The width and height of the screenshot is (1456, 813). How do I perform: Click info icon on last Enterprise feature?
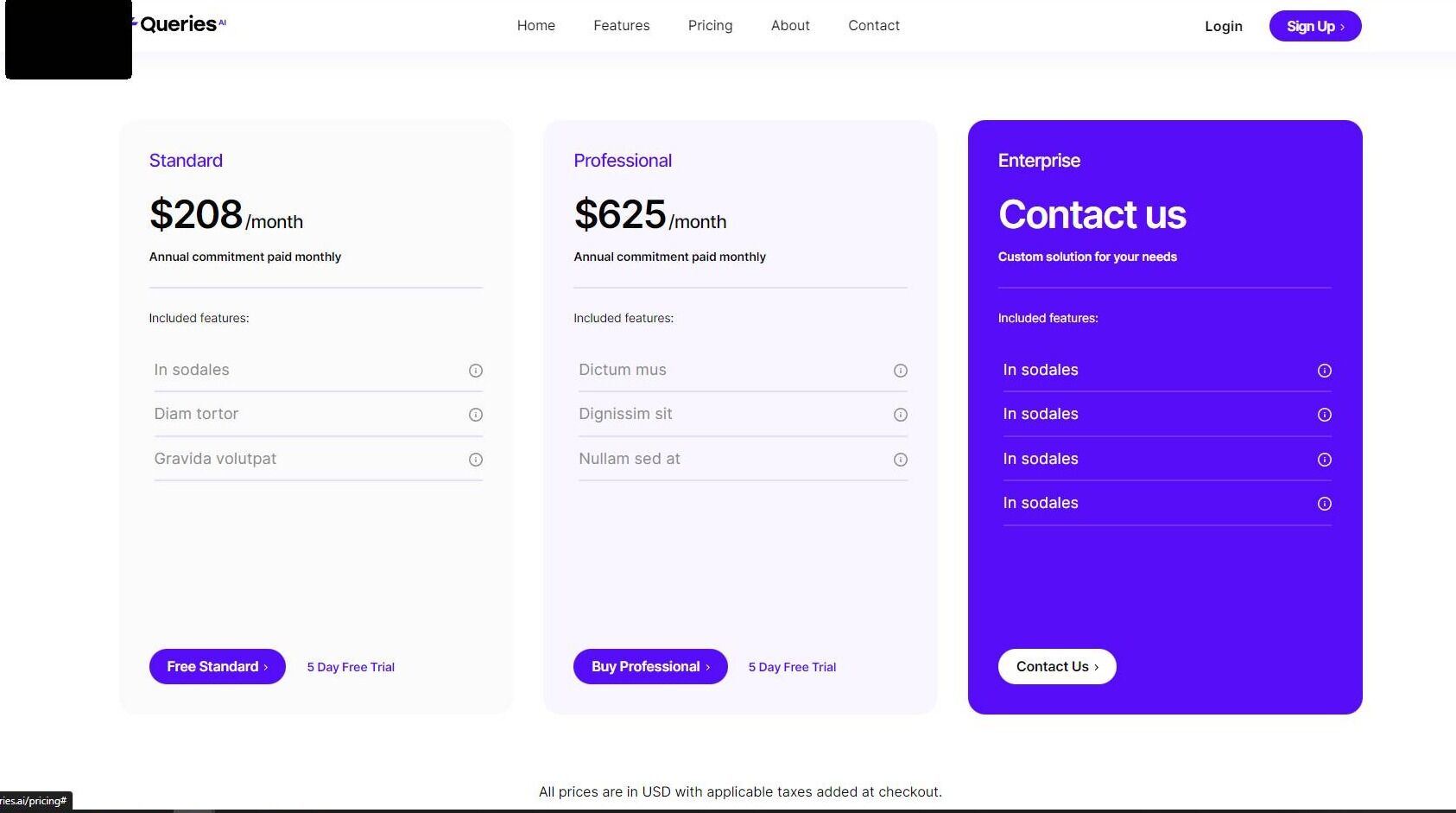tap(1324, 504)
